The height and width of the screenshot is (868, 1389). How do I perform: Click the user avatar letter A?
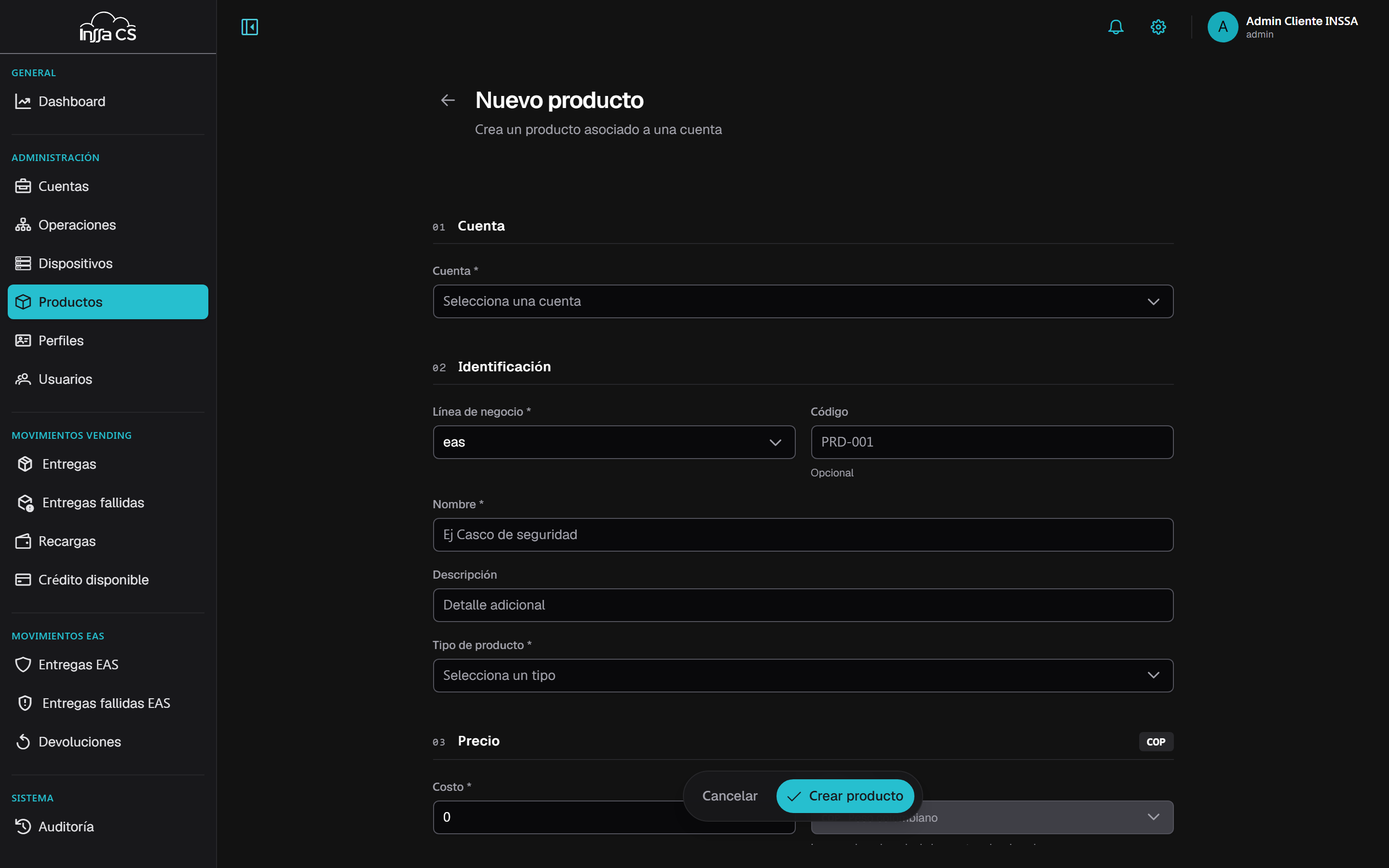click(1223, 27)
